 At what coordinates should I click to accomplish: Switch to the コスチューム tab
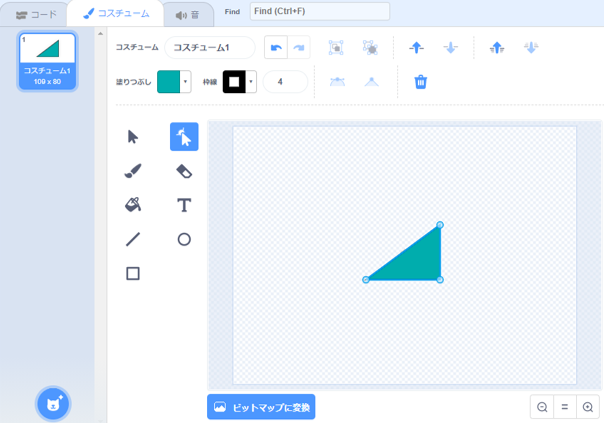116,14
